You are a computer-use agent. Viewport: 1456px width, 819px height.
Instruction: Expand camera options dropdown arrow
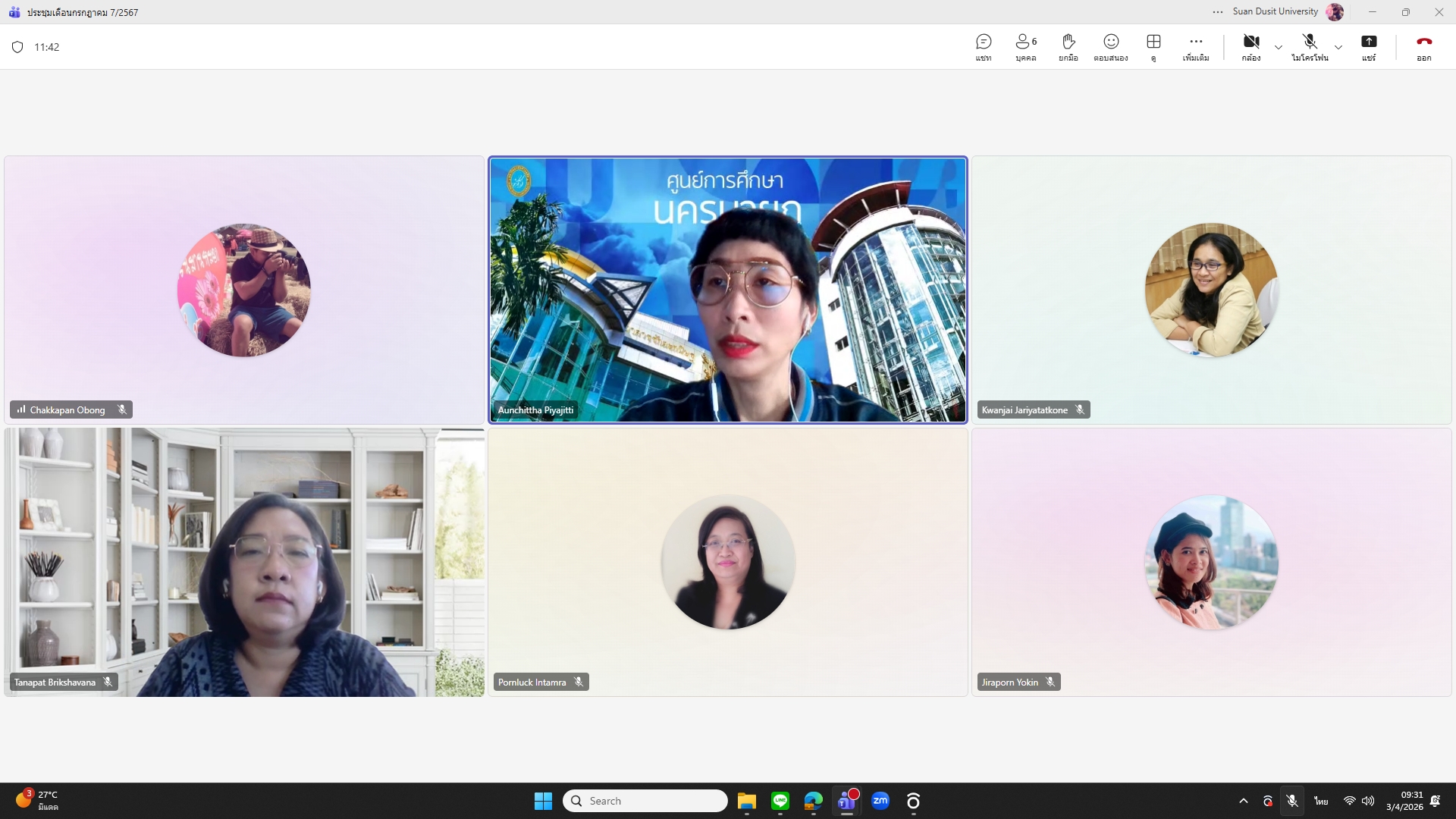click(1279, 47)
